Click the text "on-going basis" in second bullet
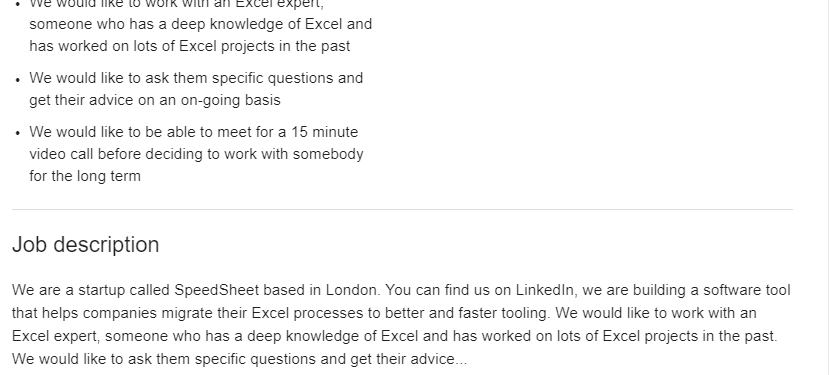 tap(231, 100)
